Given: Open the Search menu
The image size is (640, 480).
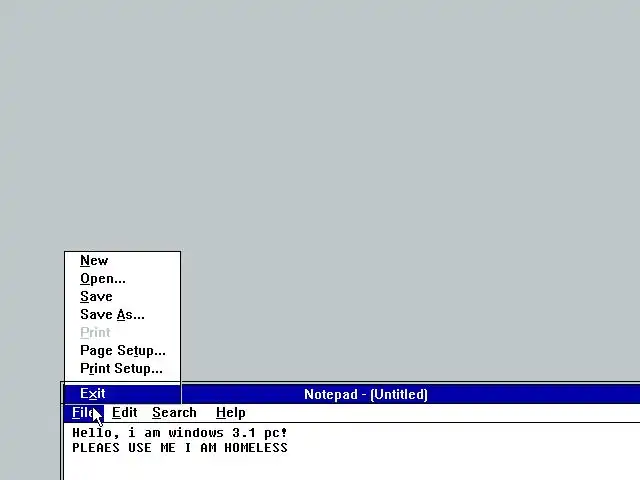Looking at the screenshot, I should point(174,413).
